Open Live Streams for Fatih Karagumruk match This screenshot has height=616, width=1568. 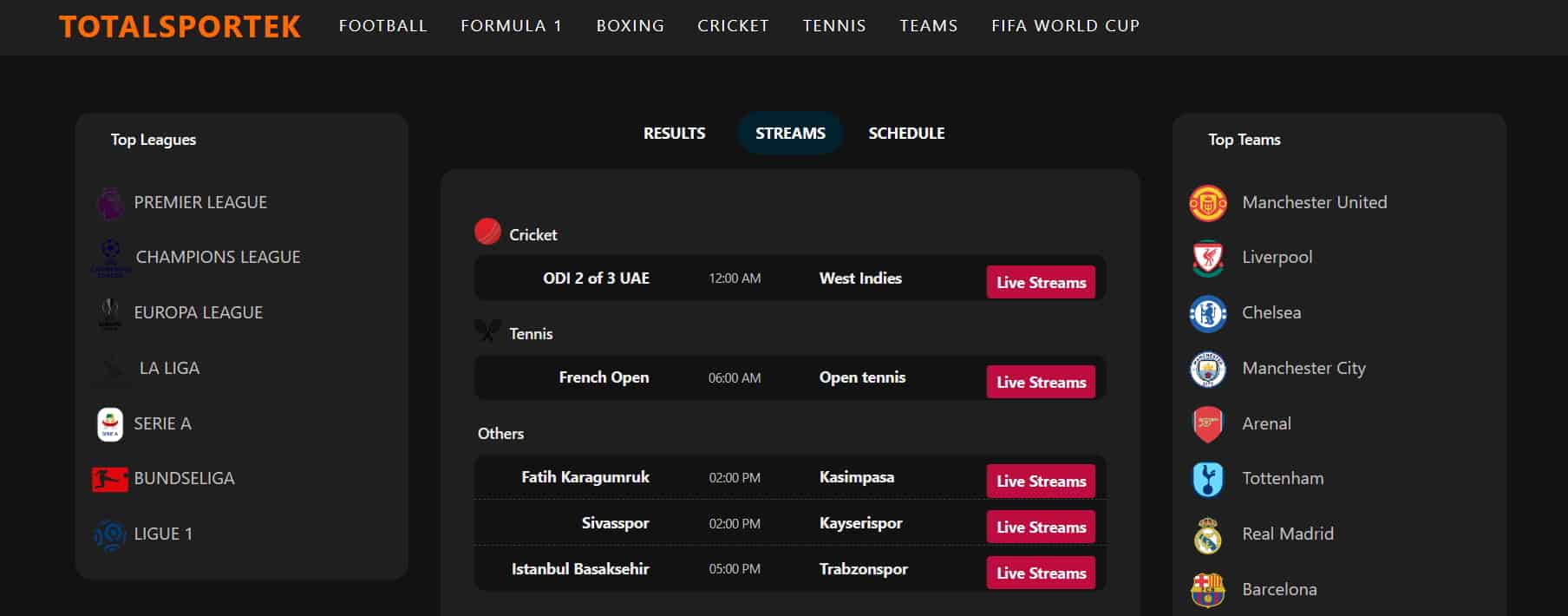[1041, 482]
